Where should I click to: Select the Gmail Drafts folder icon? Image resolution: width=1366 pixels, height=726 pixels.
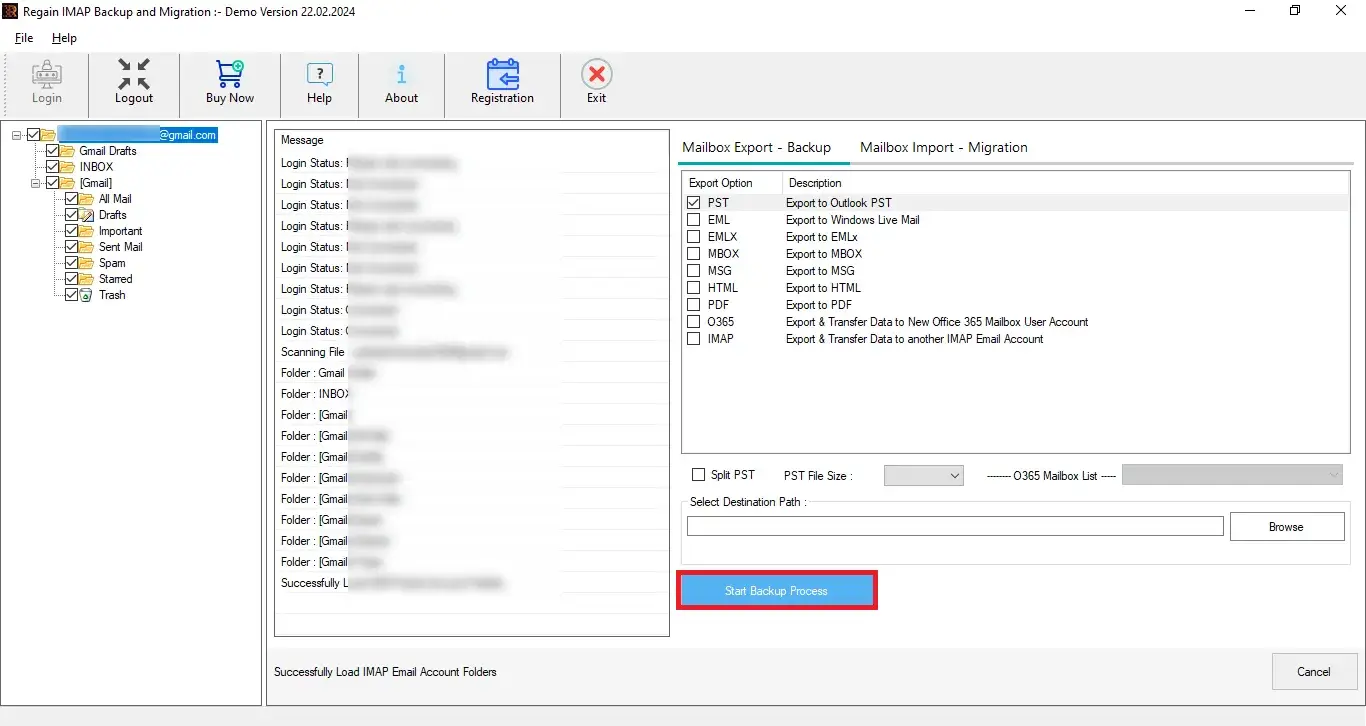point(68,151)
